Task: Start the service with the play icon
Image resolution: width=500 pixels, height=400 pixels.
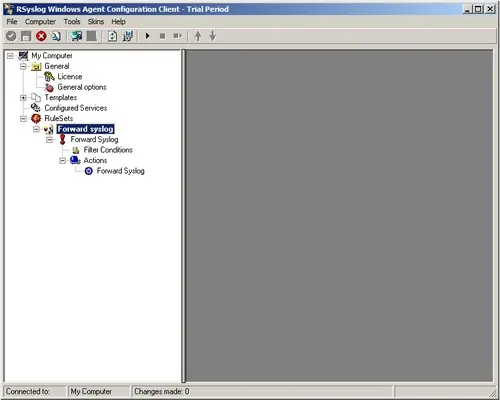Action: (x=148, y=36)
